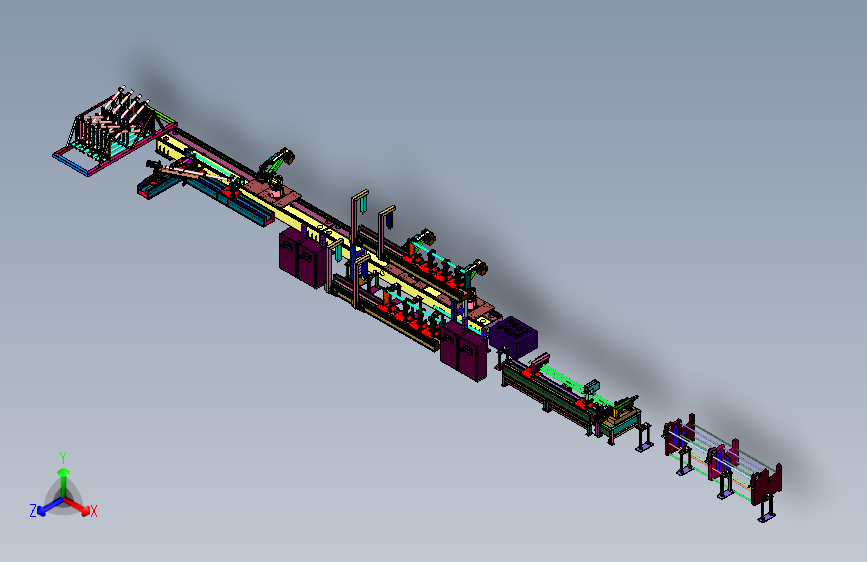Select the maroon roller stand assembly at the line's right end
The height and width of the screenshot is (562, 867).
pos(723,466)
